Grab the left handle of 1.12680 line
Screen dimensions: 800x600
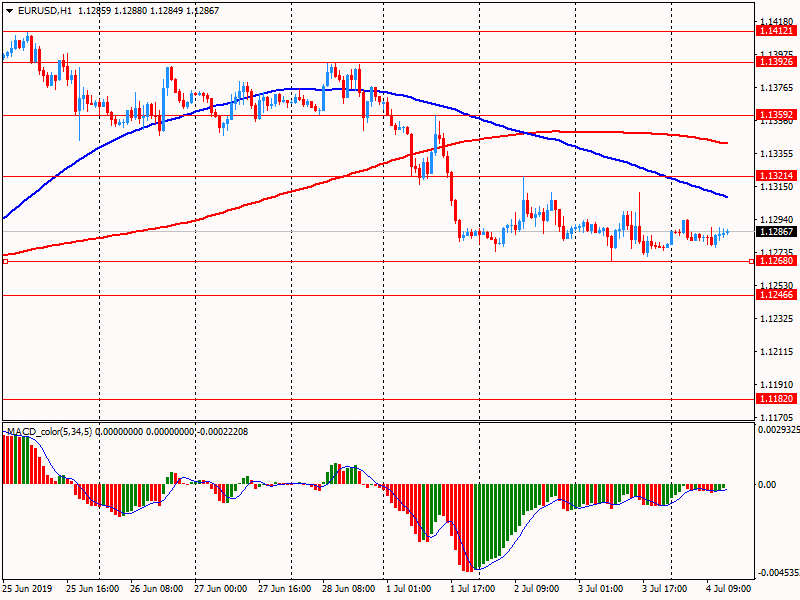point(5,261)
